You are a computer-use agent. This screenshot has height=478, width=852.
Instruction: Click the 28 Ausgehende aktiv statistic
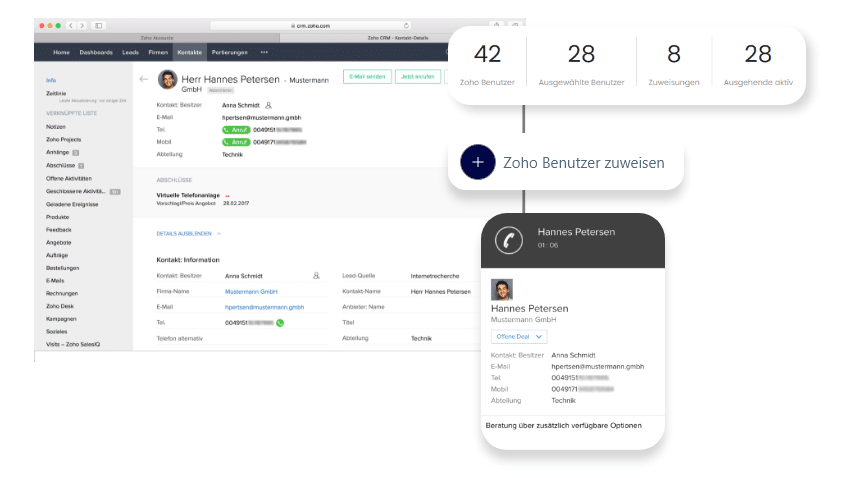coord(758,64)
